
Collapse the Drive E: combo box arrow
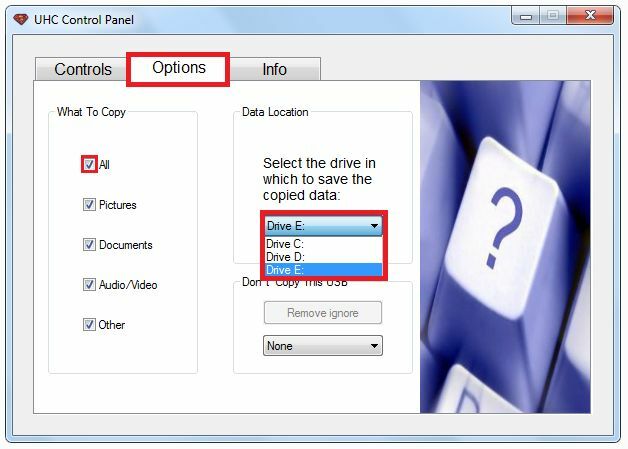[x=374, y=226]
